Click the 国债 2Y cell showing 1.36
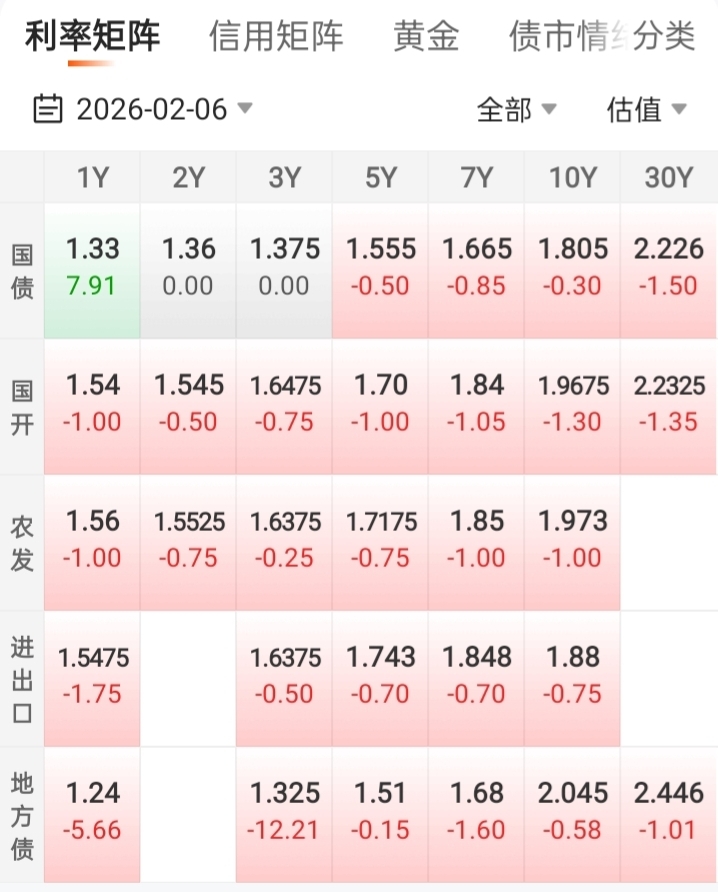 [188, 268]
